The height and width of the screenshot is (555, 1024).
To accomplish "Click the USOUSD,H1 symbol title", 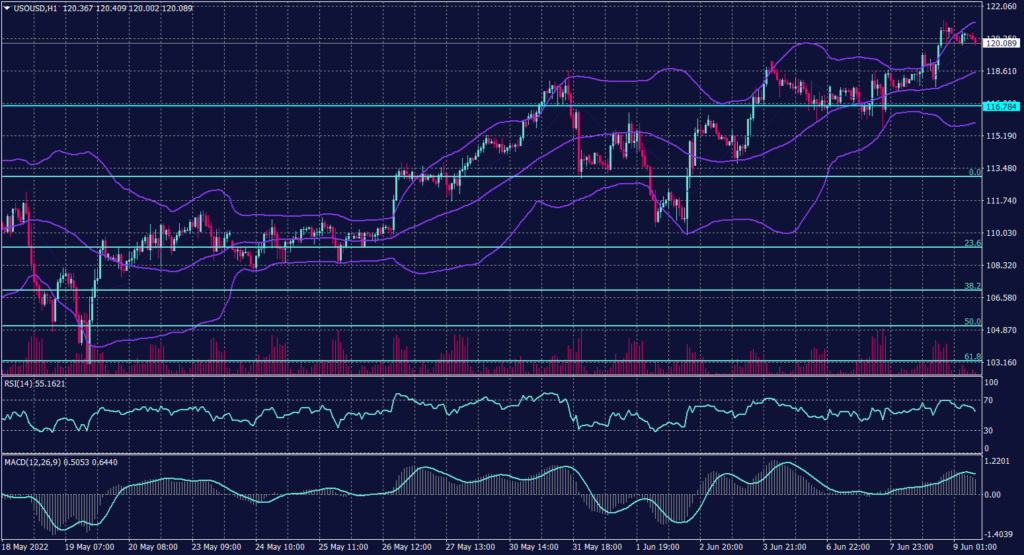I will click(34, 8).
